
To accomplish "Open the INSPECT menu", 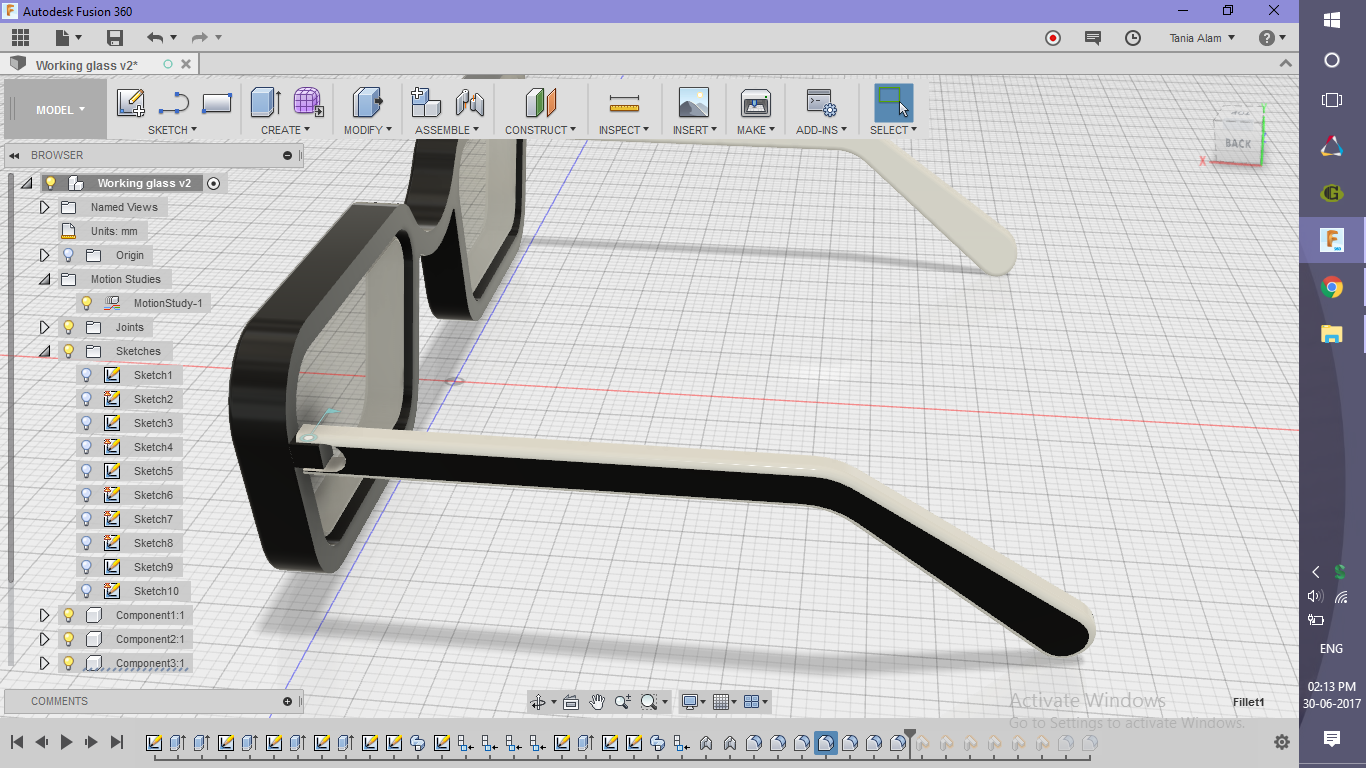I will (x=624, y=130).
